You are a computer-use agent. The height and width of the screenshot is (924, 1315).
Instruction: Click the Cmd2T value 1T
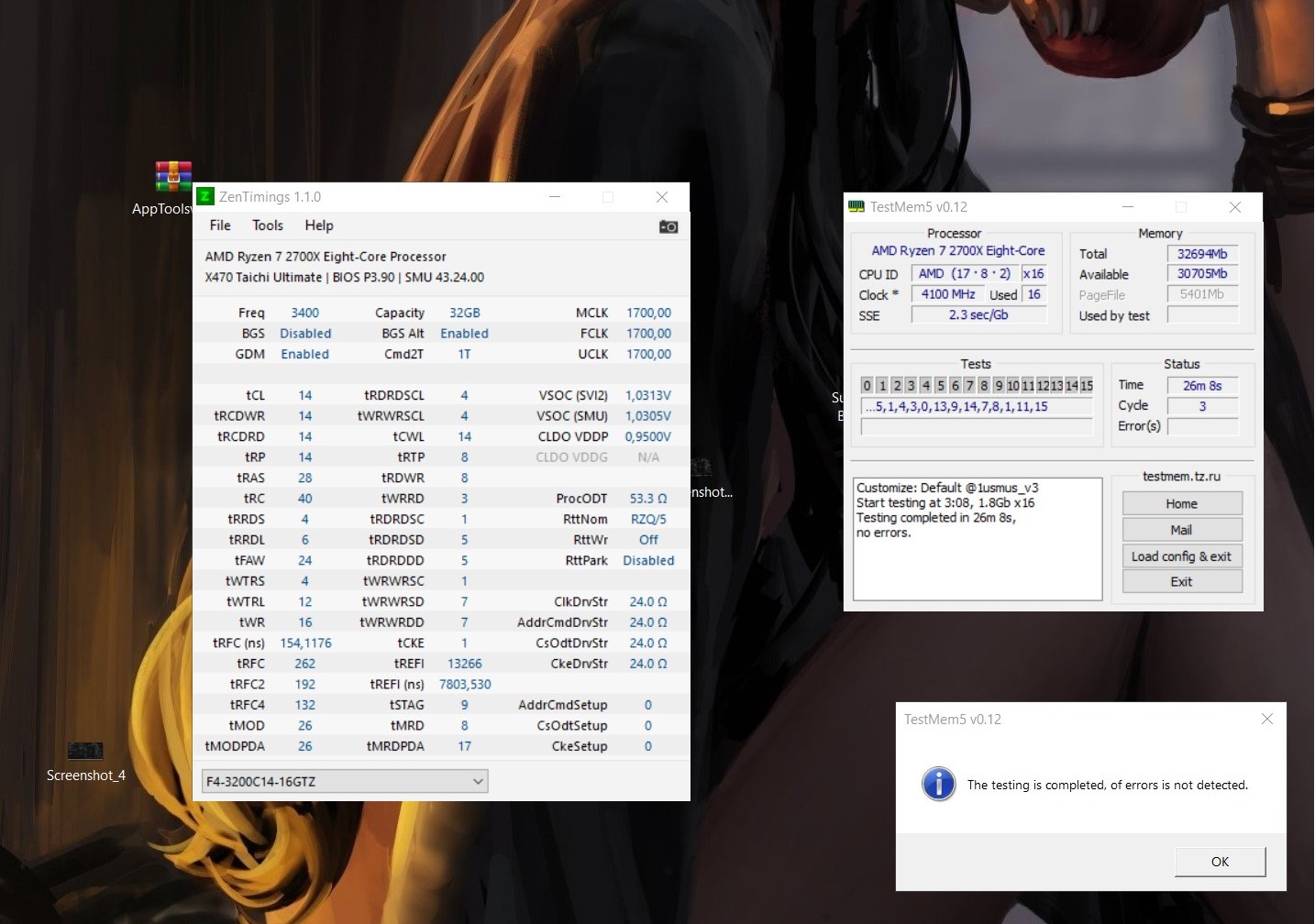(x=465, y=355)
